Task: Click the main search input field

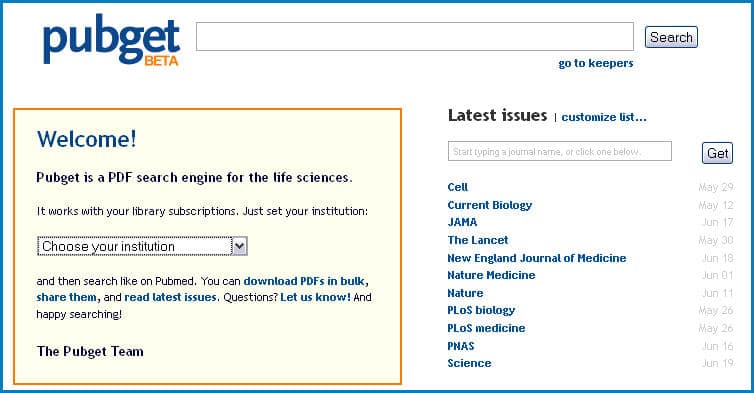Action: click(x=415, y=36)
